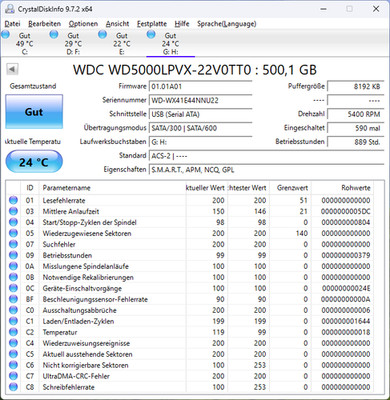Select the G: H: drive at 24 °C
The height and width of the screenshot is (400, 390).
pos(170,43)
